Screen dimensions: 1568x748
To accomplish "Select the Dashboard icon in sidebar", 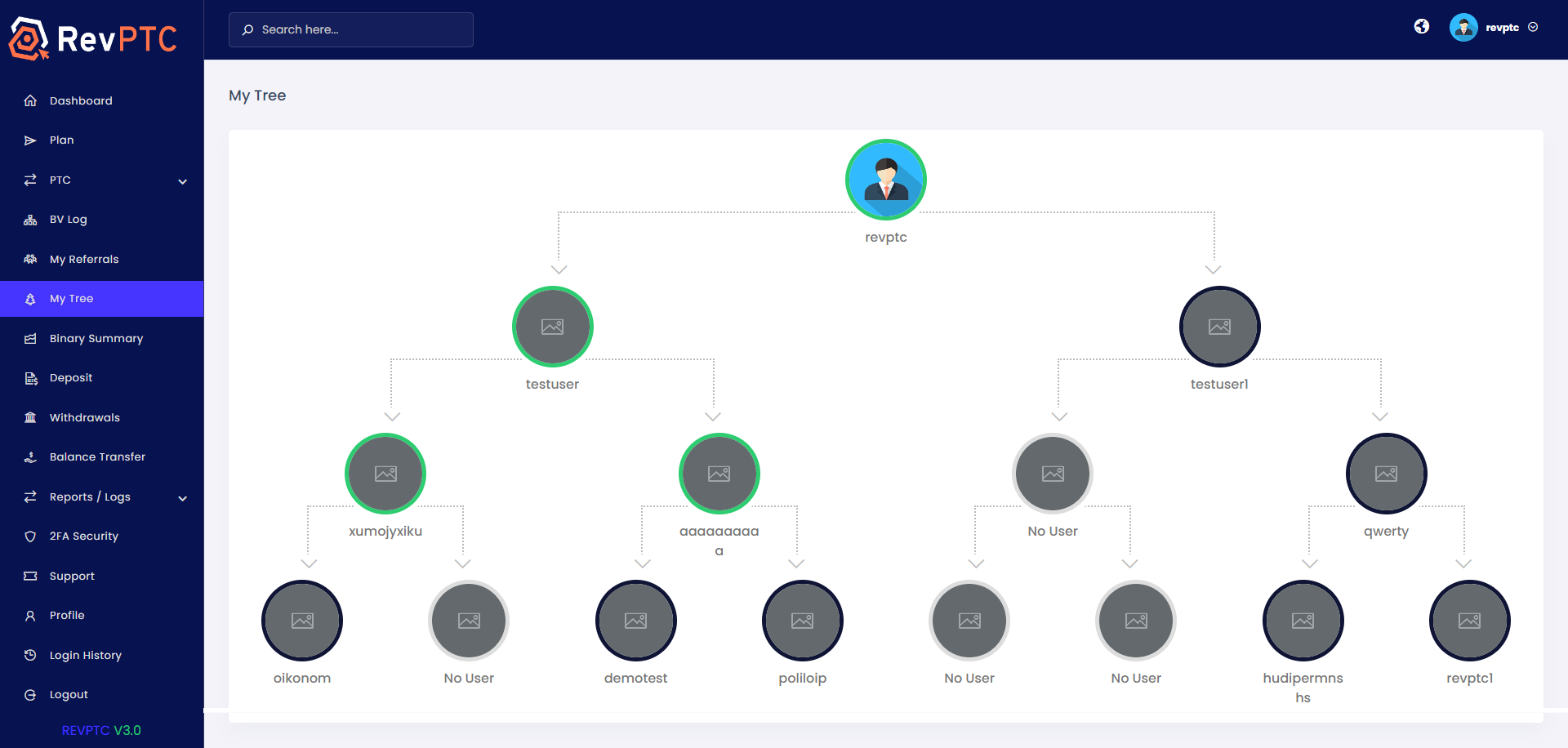I will click(30, 100).
